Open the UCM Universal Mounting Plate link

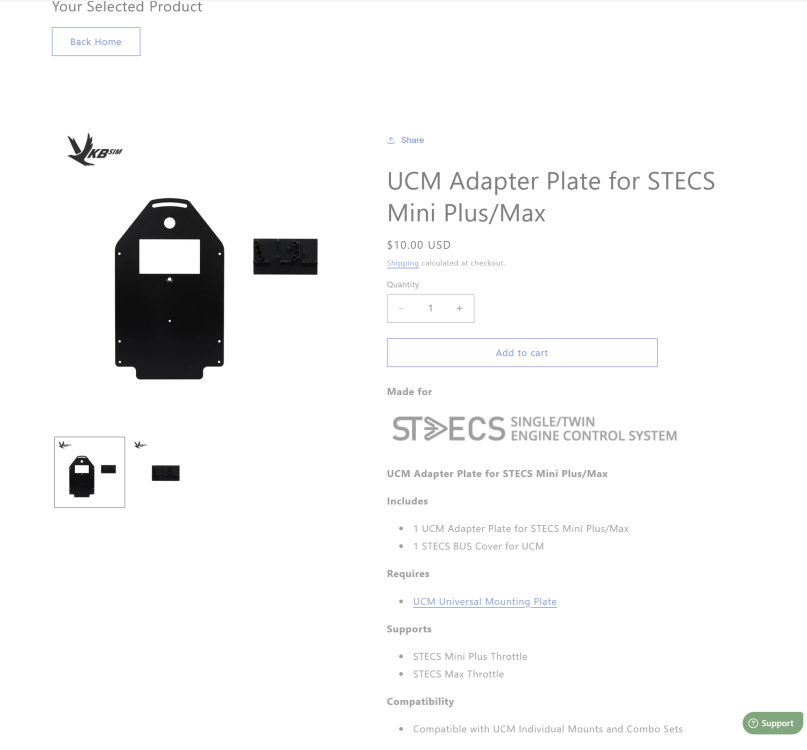pyautogui.click(x=484, y=601)
